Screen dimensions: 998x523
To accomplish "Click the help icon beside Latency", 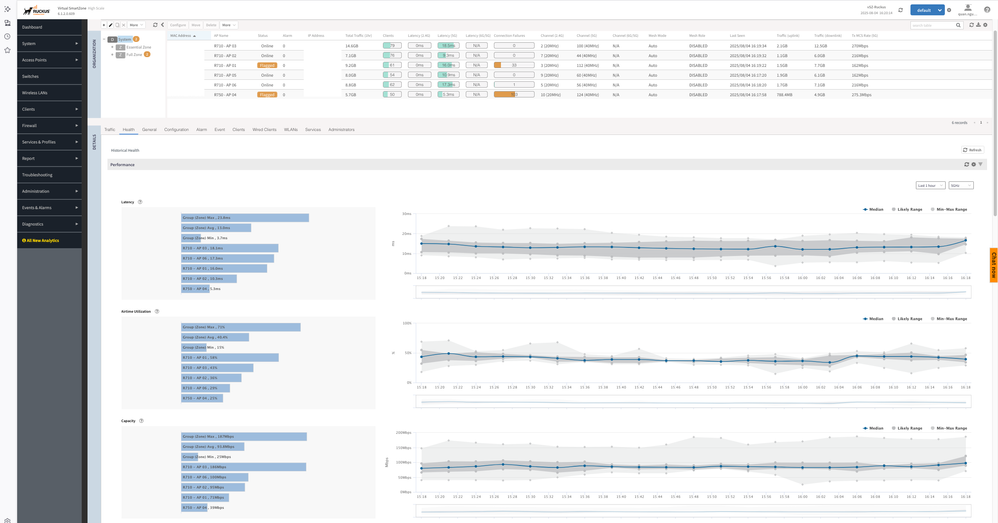I will 140,202.
